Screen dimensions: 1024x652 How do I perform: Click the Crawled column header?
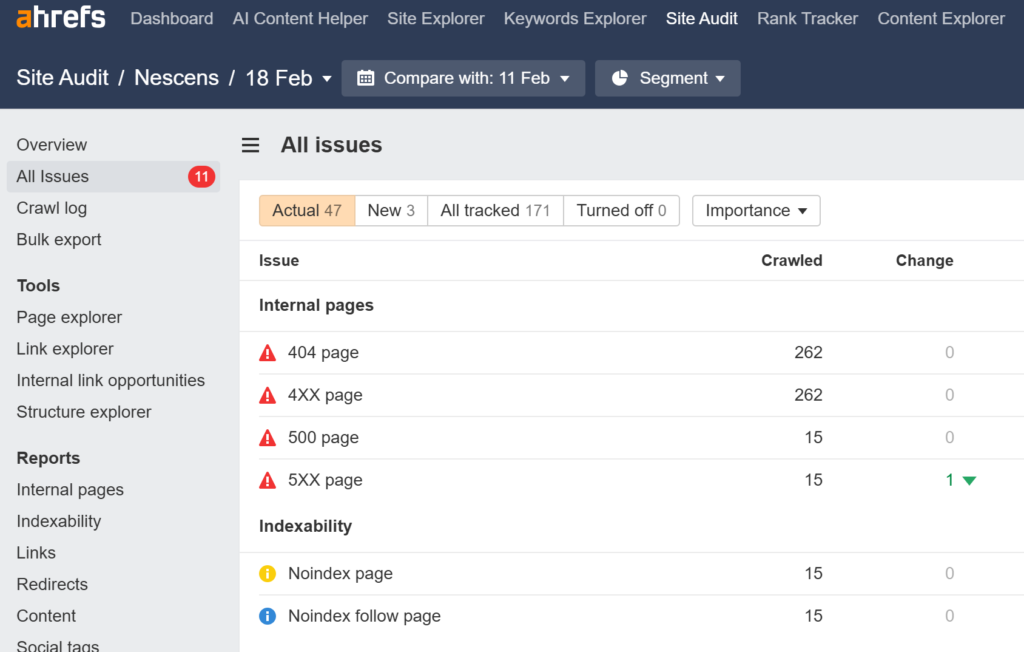[792, 261]
